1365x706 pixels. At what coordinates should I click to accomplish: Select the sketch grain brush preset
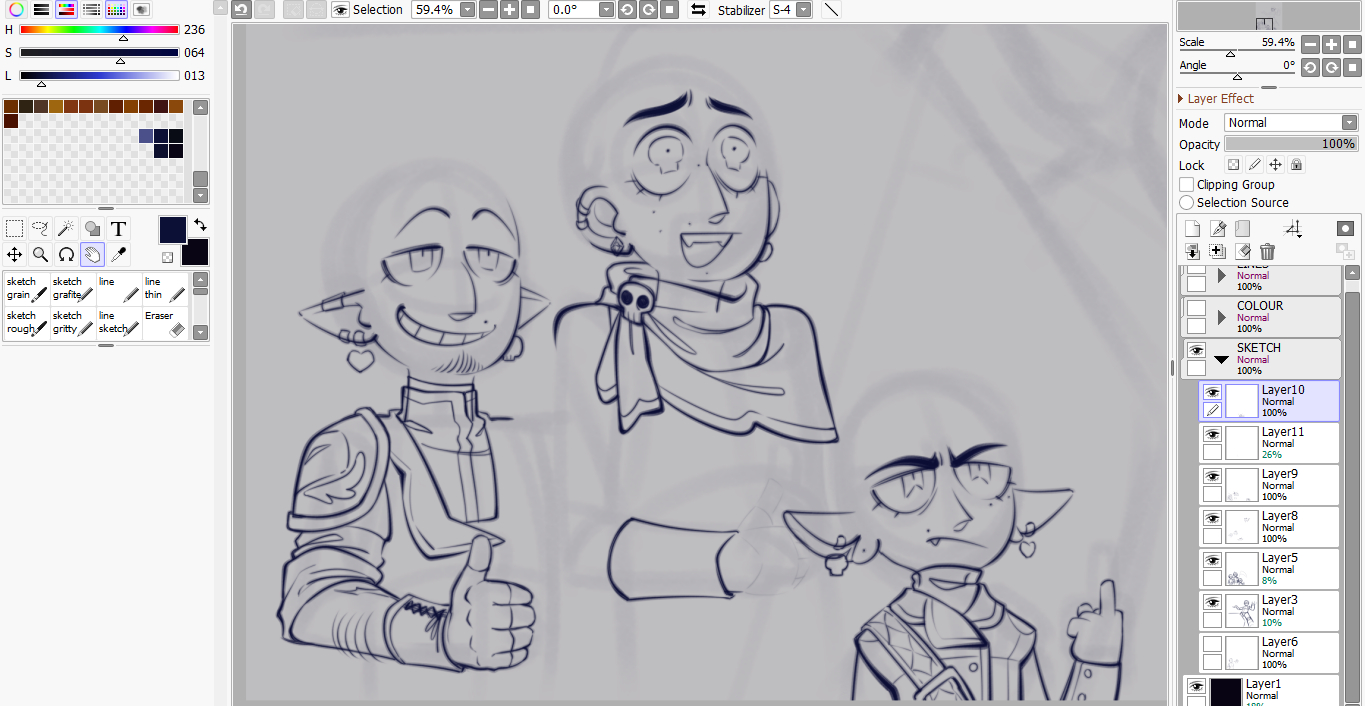[x=26, y=289]
